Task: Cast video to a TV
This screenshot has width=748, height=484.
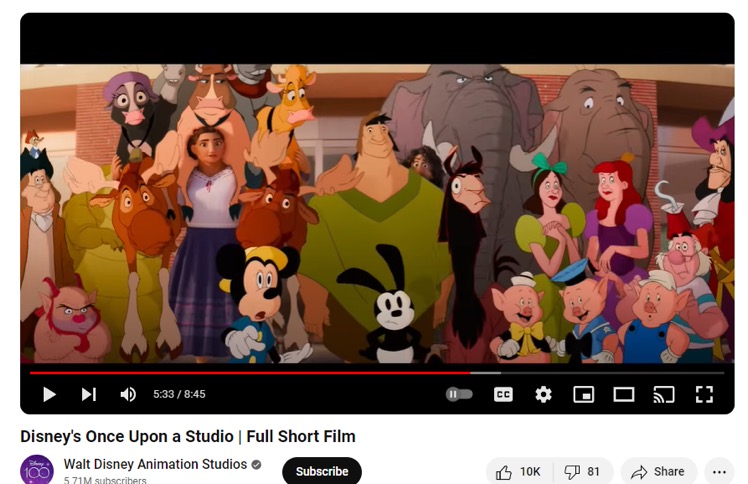Action: point(664,394)
